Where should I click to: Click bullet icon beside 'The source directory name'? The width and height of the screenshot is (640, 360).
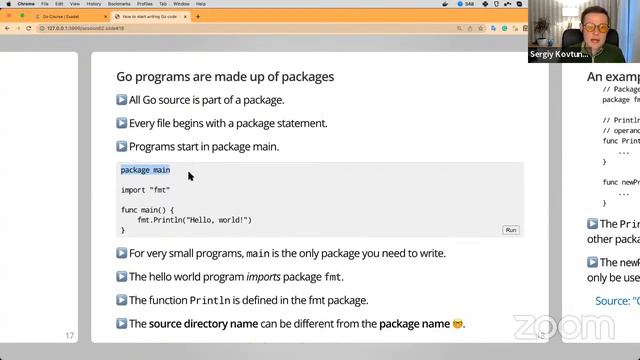coord(122,323)
